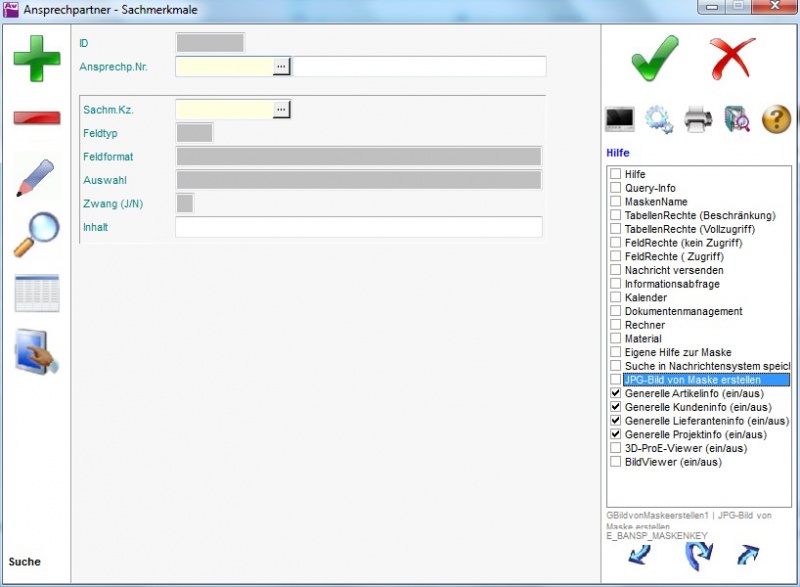The image size is (800, 587).
Task: Open search with the magnifying glass icon
Action: pos(36,235)
